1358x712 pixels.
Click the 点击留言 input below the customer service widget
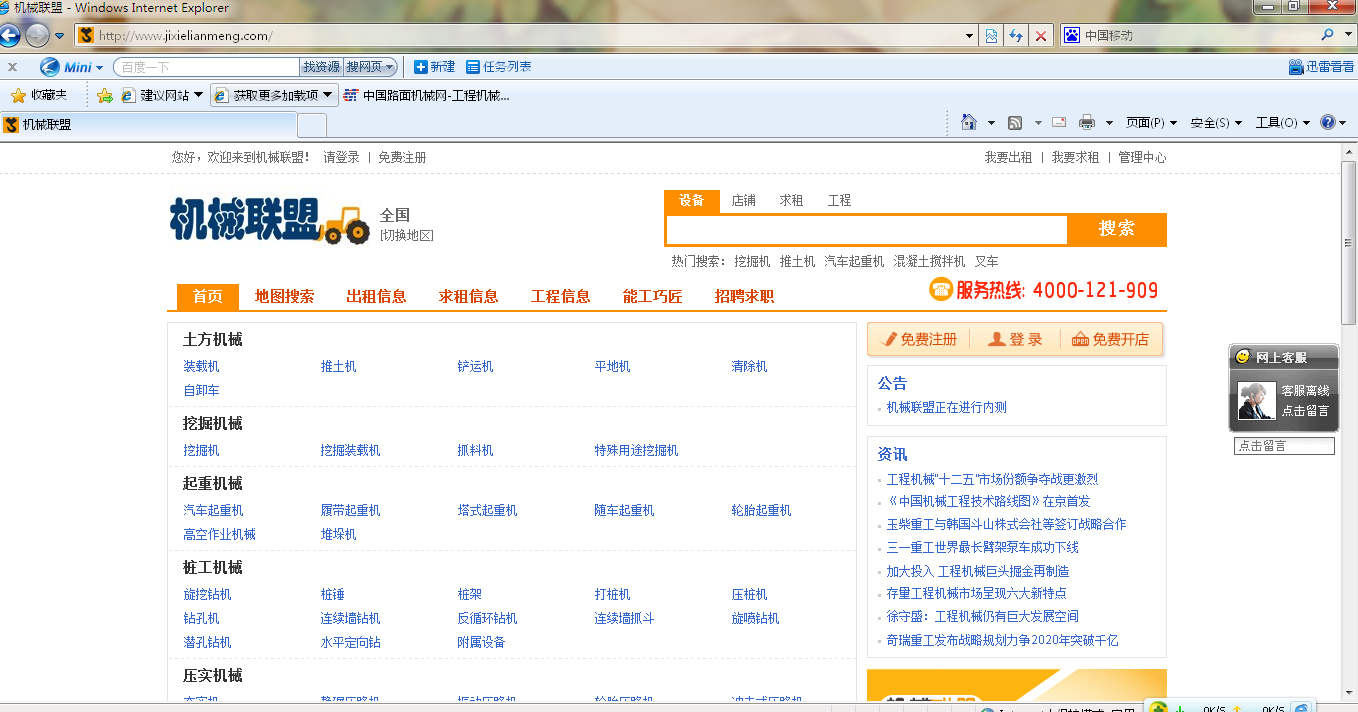(1284, 446)
